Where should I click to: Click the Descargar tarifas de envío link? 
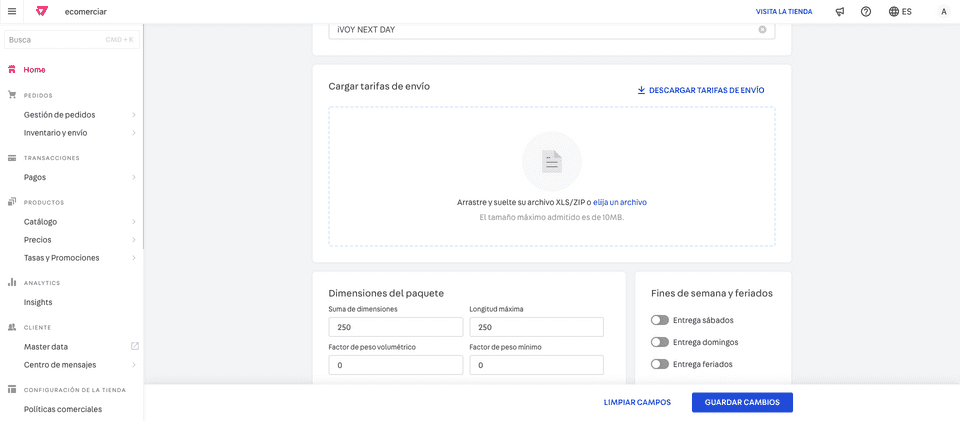(700, 90)
